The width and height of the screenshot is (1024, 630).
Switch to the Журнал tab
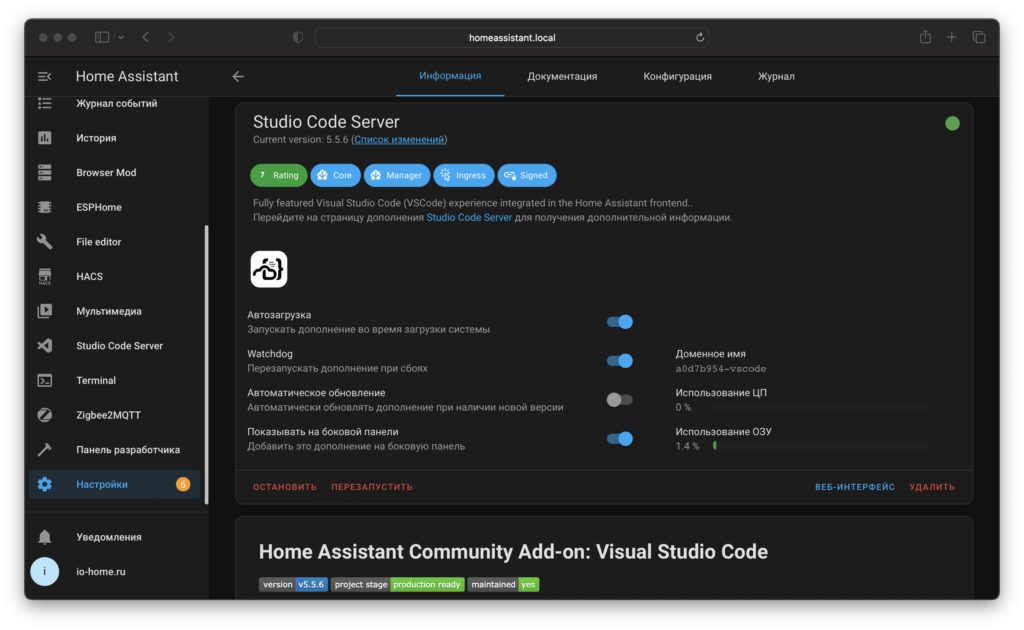coord(776,76)
